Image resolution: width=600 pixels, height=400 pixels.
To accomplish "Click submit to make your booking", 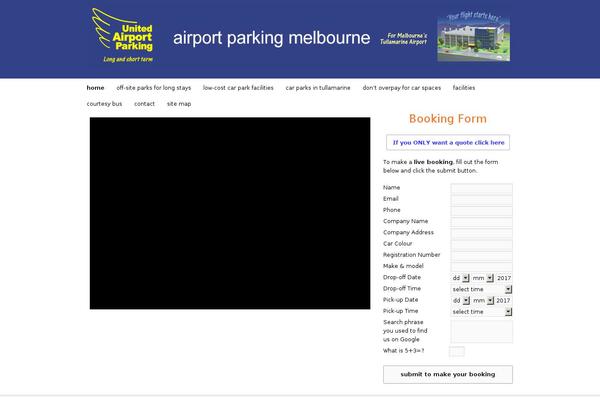I will coord(448,374).
